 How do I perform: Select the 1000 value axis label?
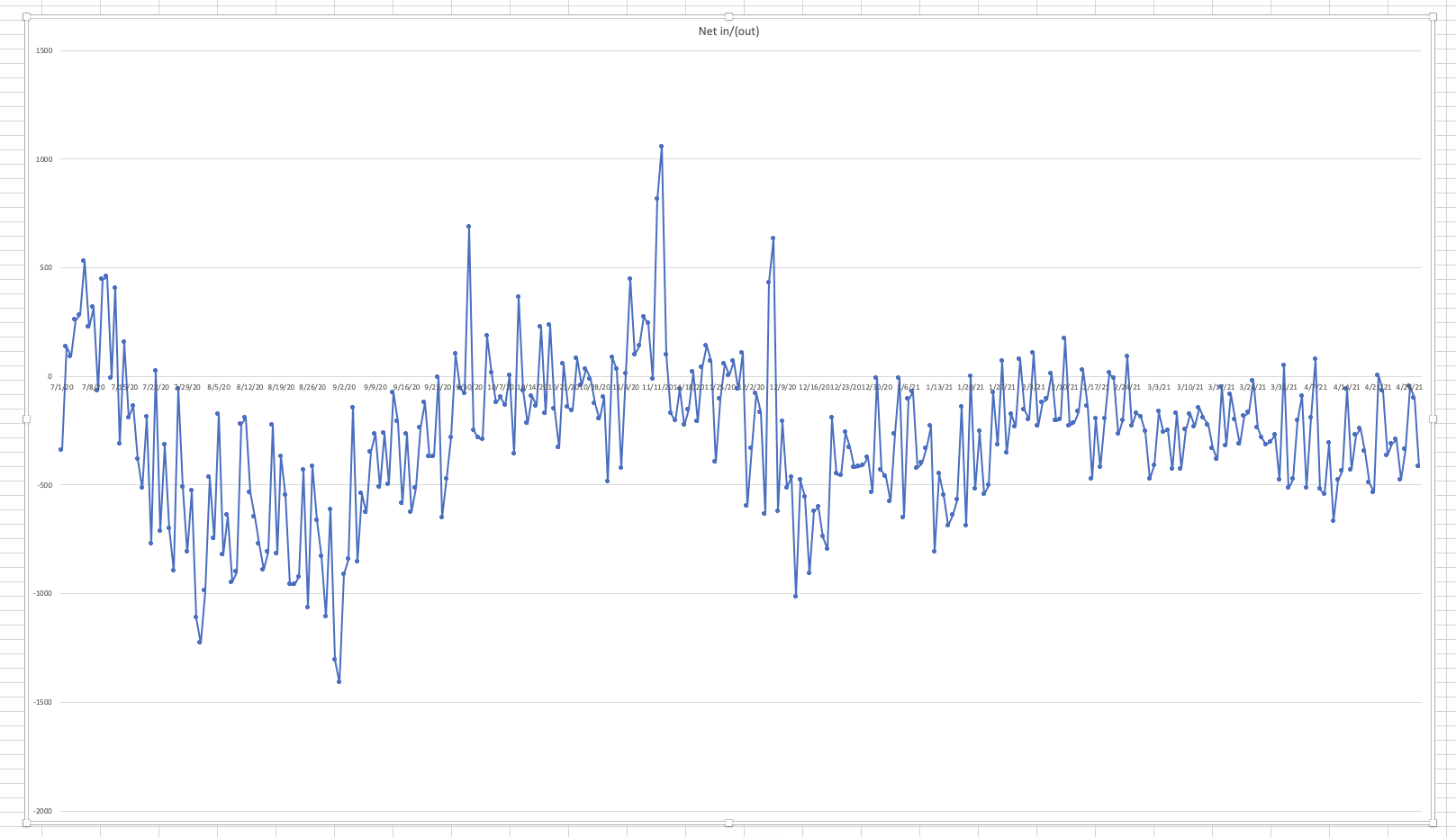(44, 159)
